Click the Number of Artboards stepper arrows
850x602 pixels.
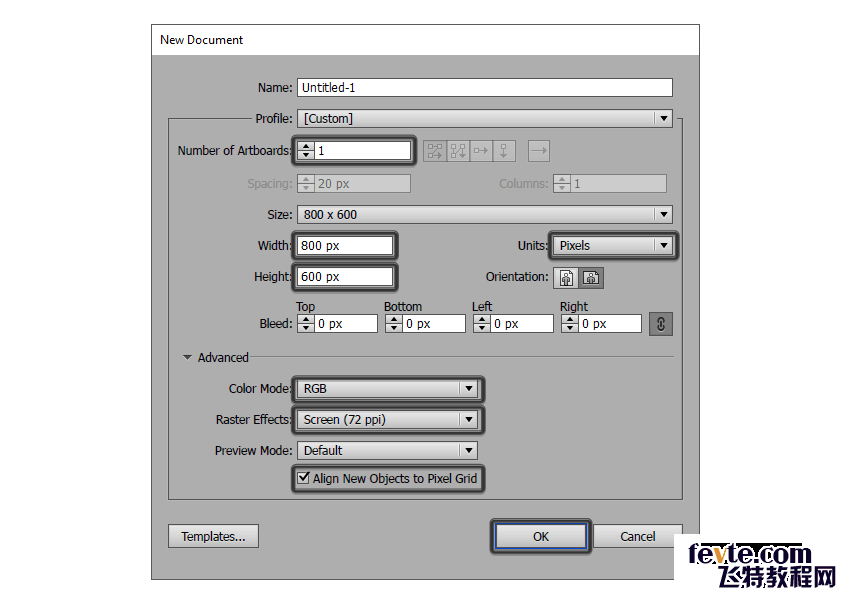pyautogui.click(x=306, y=151)
